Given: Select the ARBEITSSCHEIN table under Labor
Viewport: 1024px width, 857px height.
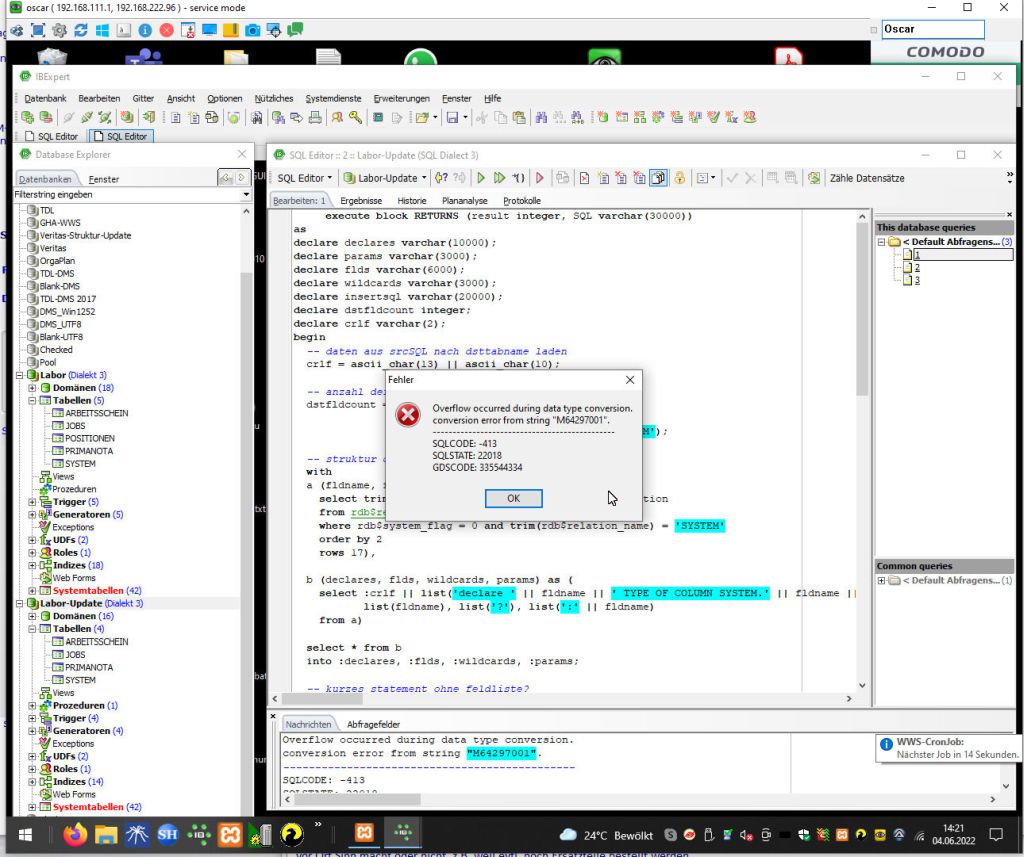Looking at the screenshot, I should [96, 413].
